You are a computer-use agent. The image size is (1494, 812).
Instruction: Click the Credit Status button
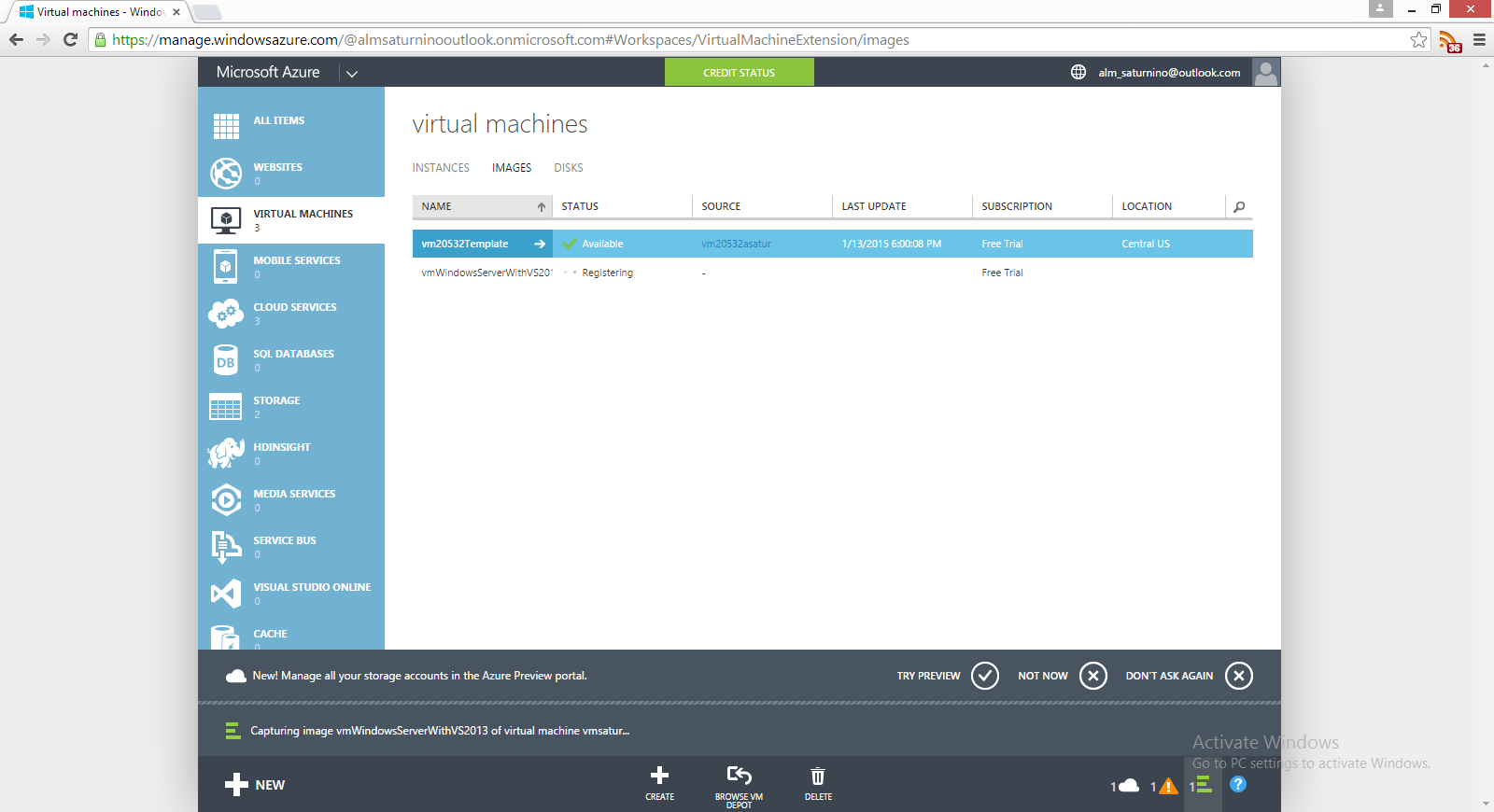tap(740, 73)
